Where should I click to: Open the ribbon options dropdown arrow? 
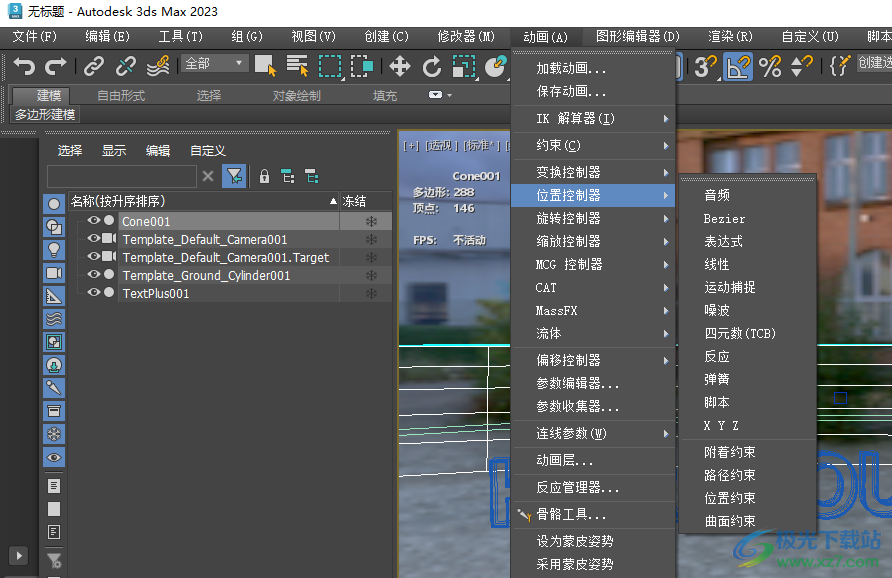pyautogui.click(x=441, y=95)
